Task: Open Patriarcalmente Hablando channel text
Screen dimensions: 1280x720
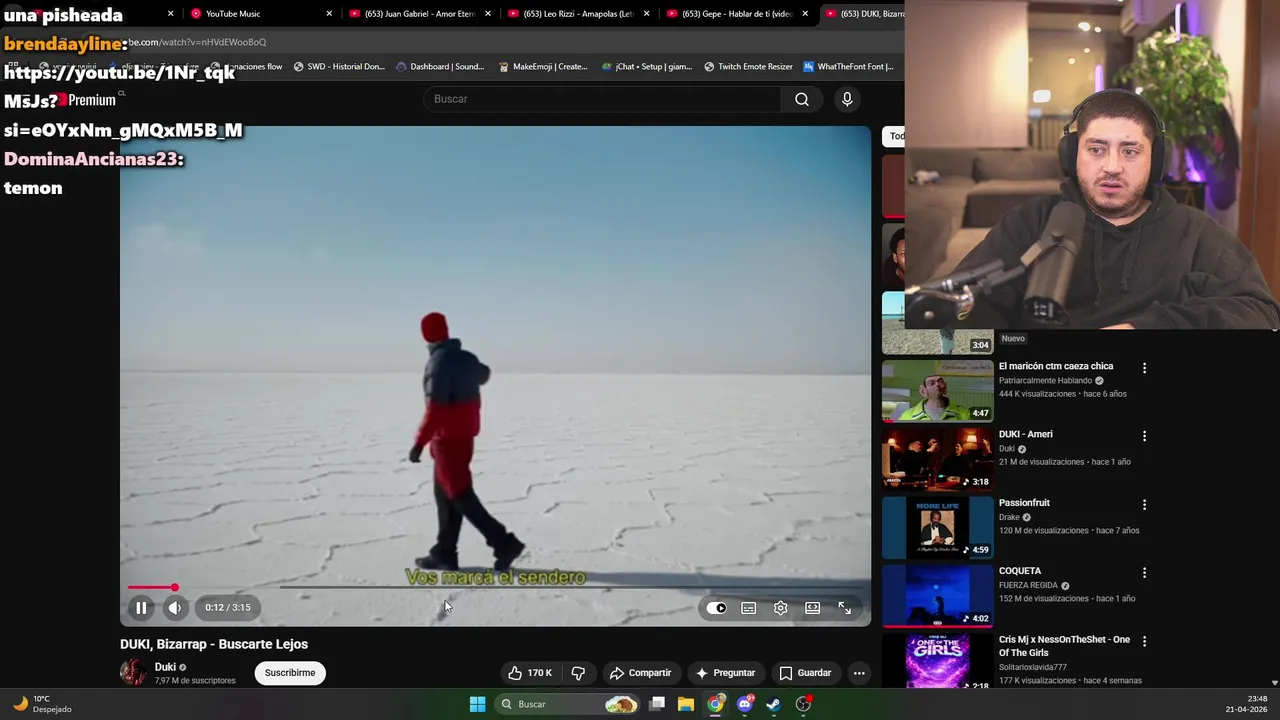Action: click(x=1045, y=381)
